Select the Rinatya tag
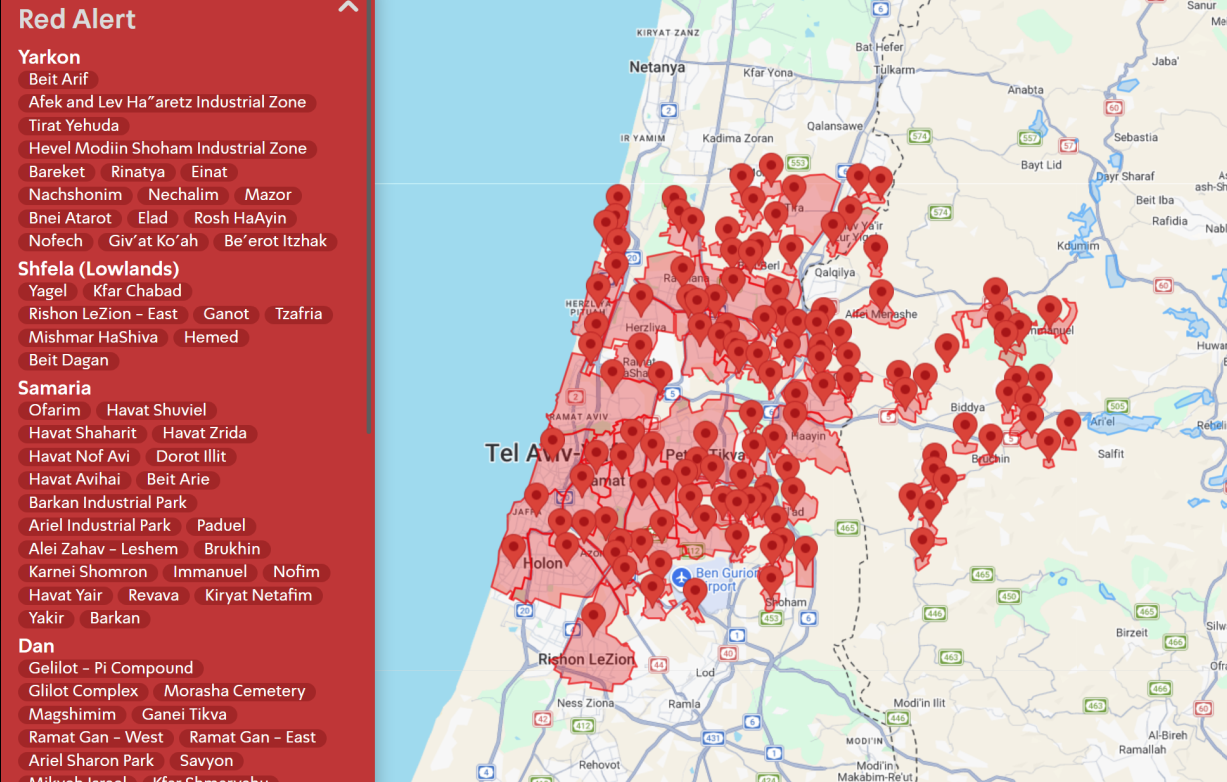 [138, 172]
